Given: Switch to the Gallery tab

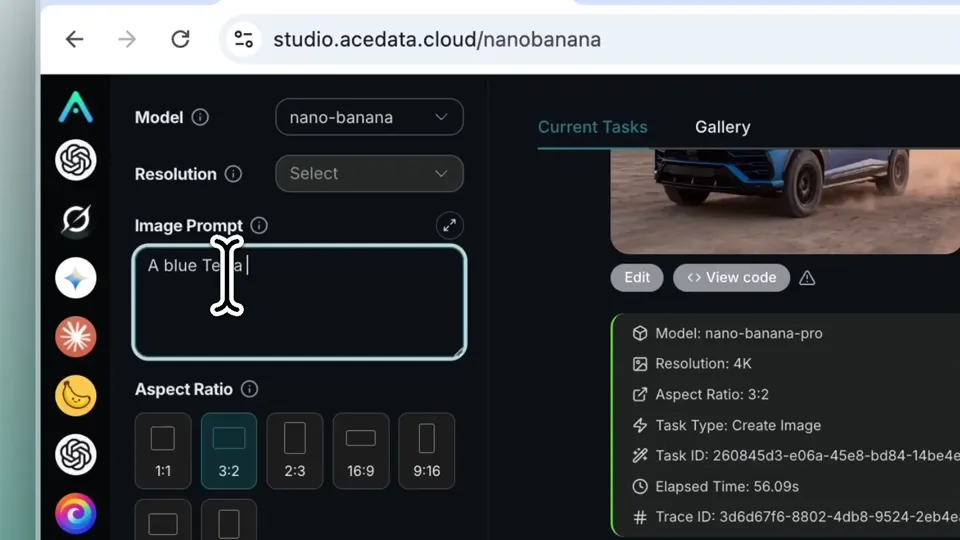Looking at the screenshot, I should (722, 127).
